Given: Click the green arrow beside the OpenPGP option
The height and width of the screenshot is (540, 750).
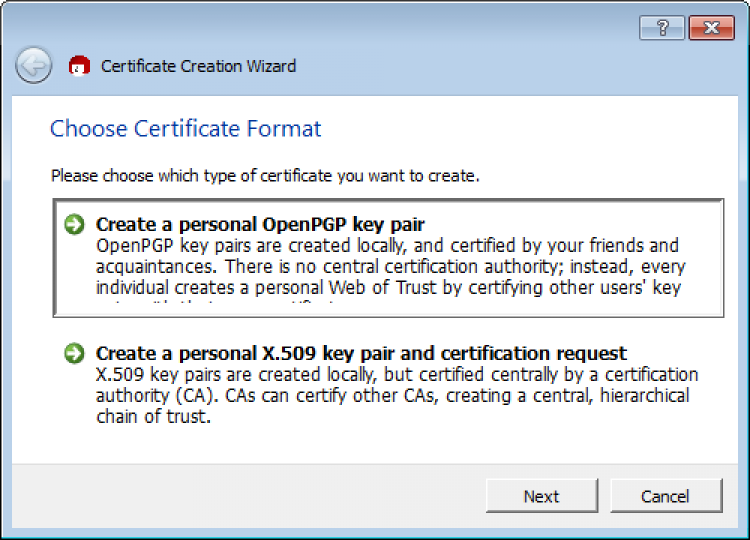Looking at the screenshot, I should click(74, 224).
